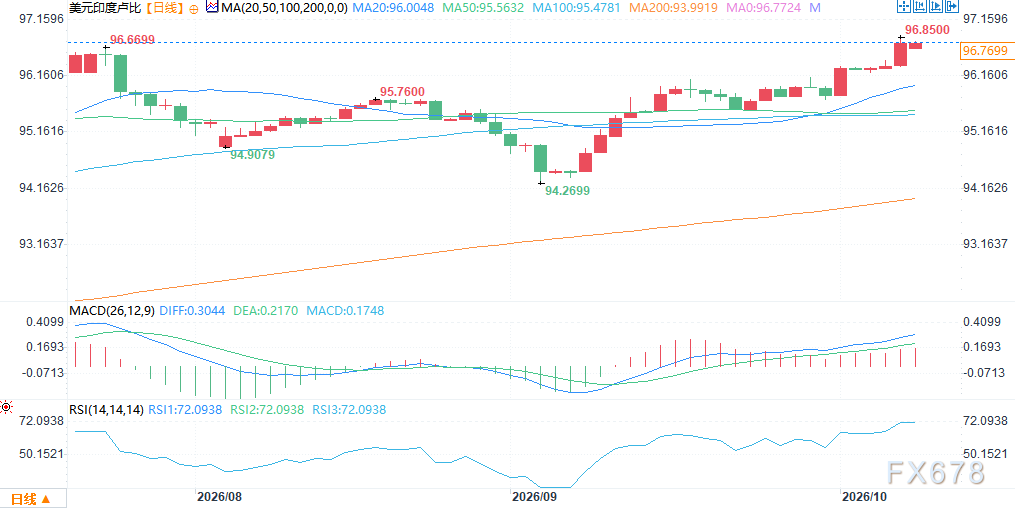The width and height of the screenshot is (1015, 508).
Task: Click the right-axis 93.1637 price label
Action: click(x=985, y=244)
